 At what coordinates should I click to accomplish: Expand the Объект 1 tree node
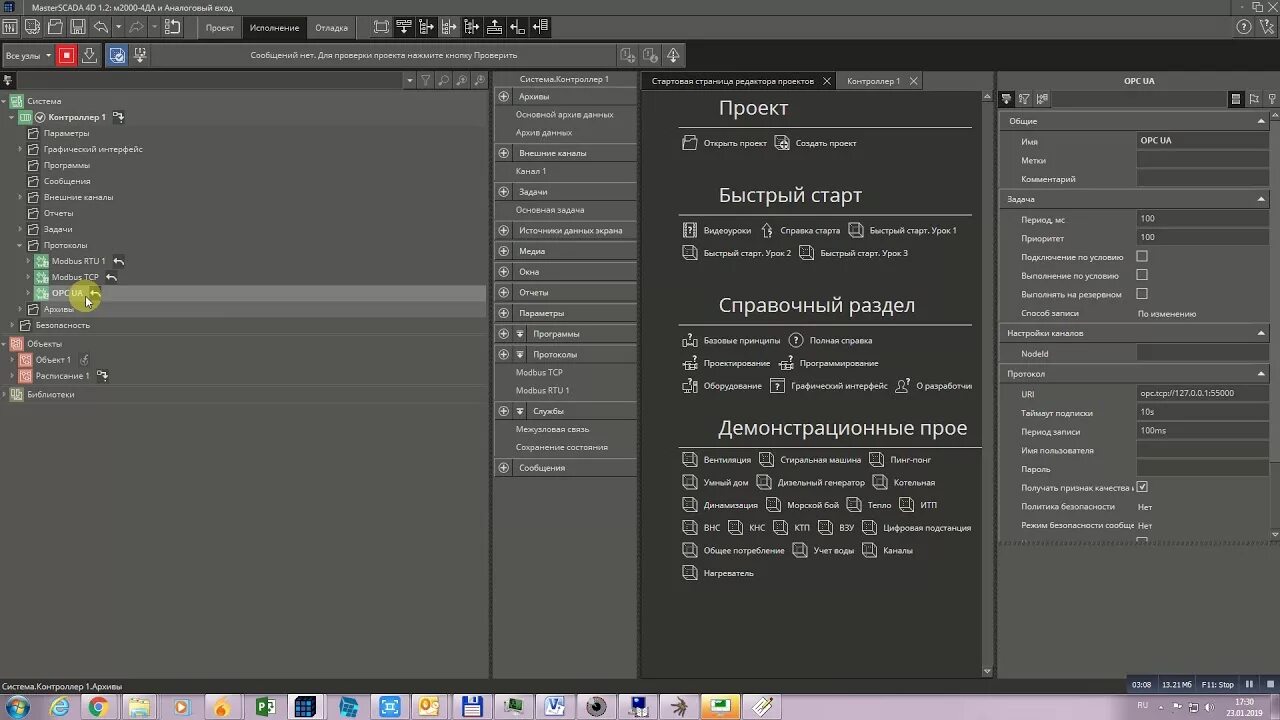12,360
